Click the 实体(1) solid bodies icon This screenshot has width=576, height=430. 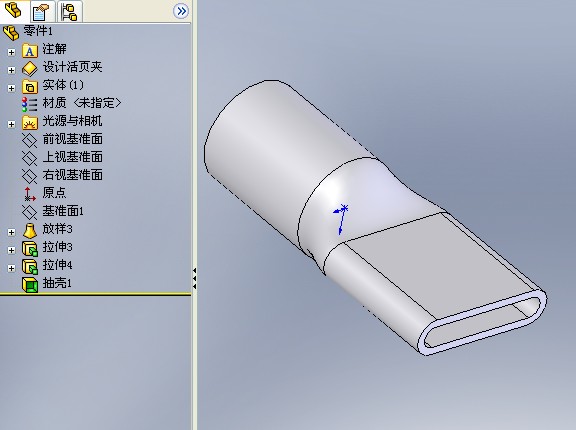[x=30, y=87]
